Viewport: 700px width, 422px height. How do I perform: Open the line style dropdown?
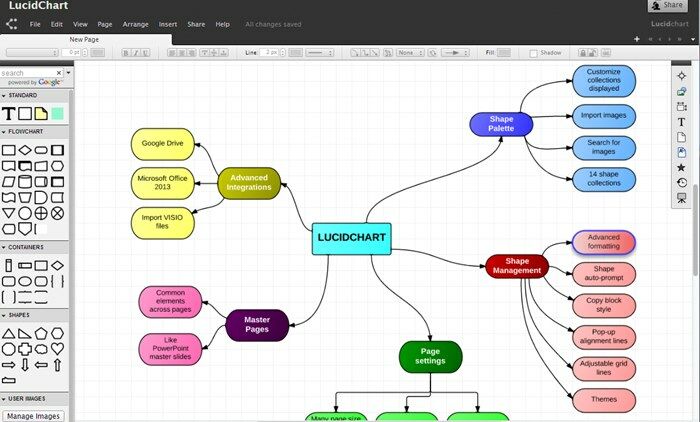(x=320, y=53)
